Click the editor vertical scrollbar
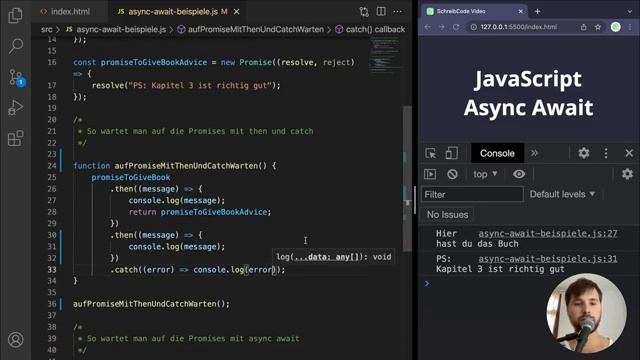The width and height of the screenshot is (640, 360). pos(407,179)
